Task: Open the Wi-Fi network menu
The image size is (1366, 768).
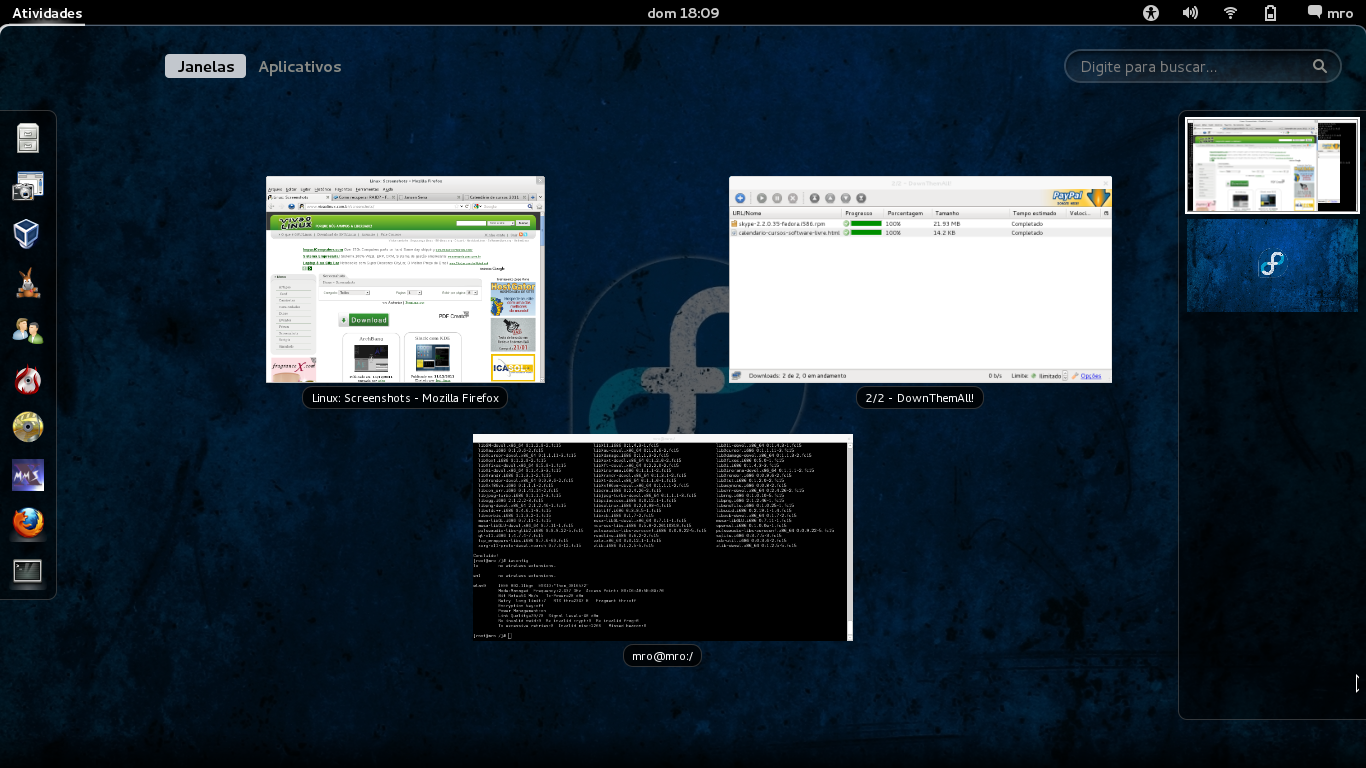Action: pos(1231,13)
